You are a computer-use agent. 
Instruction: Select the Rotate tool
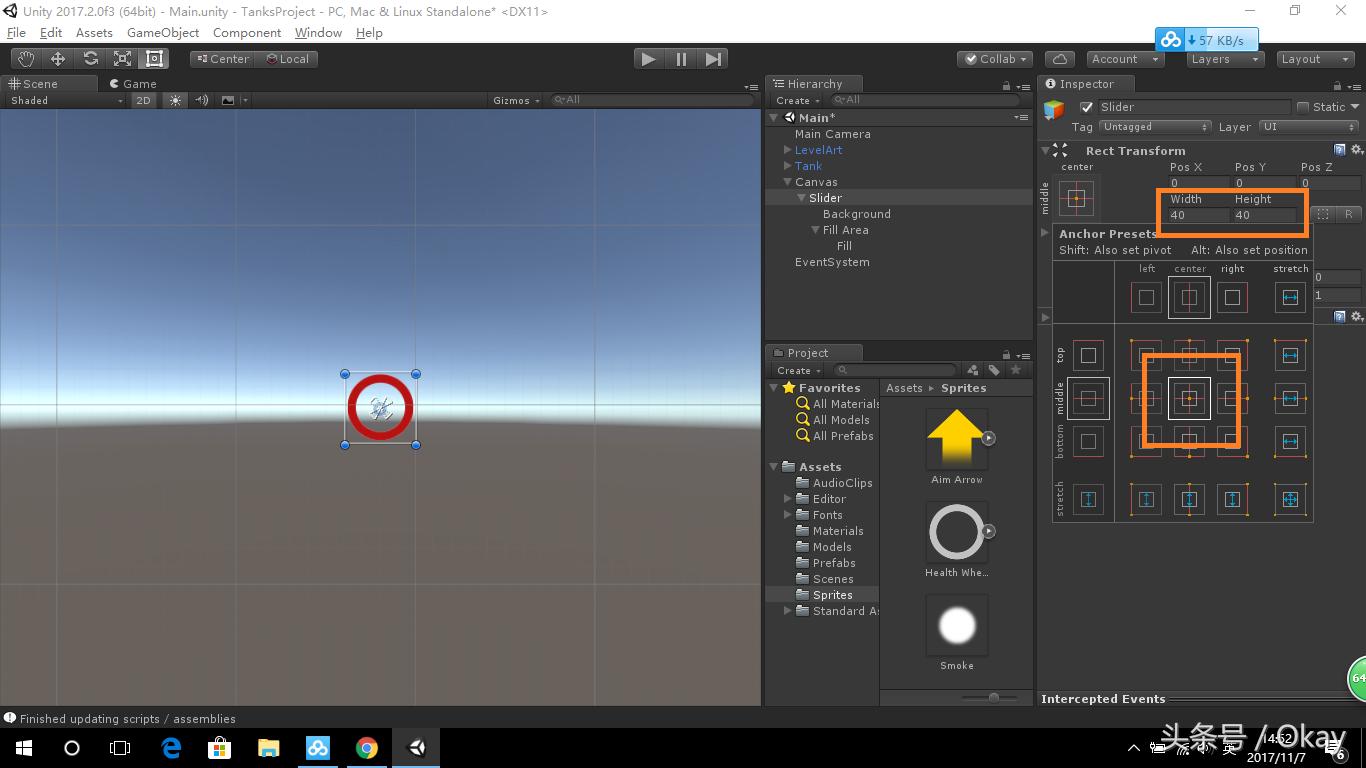(x=90, y=58)
